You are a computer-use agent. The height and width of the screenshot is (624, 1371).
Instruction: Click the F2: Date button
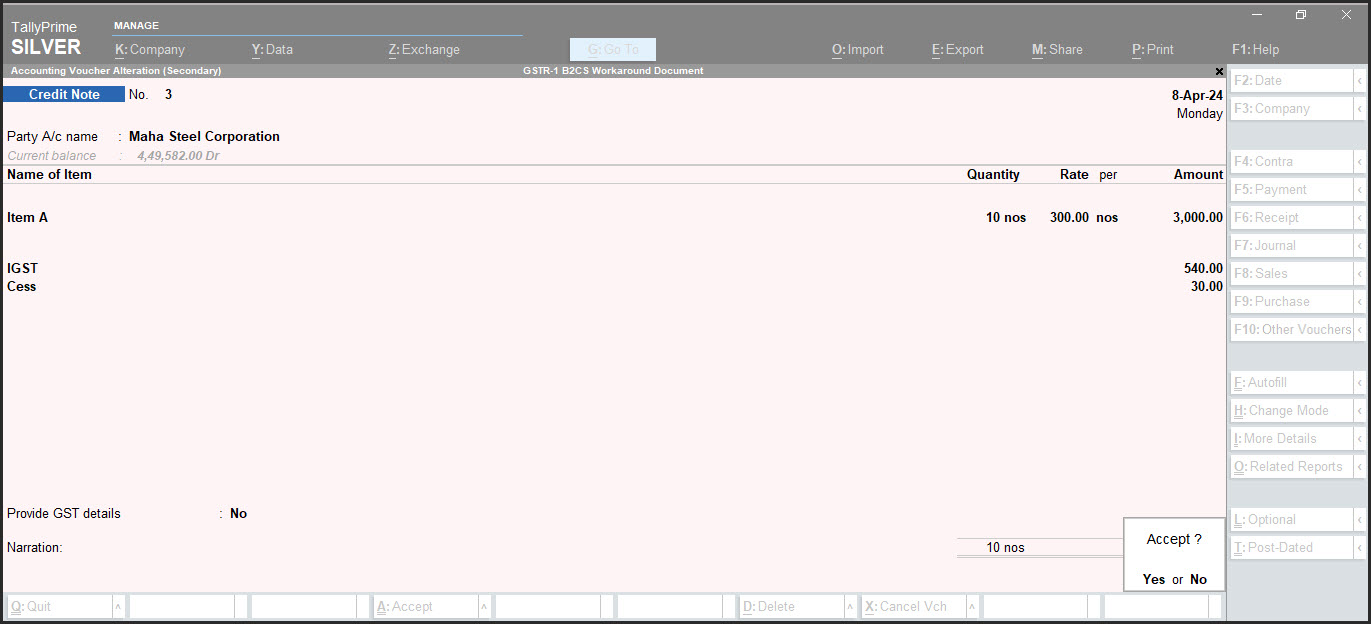(1292, 81)
